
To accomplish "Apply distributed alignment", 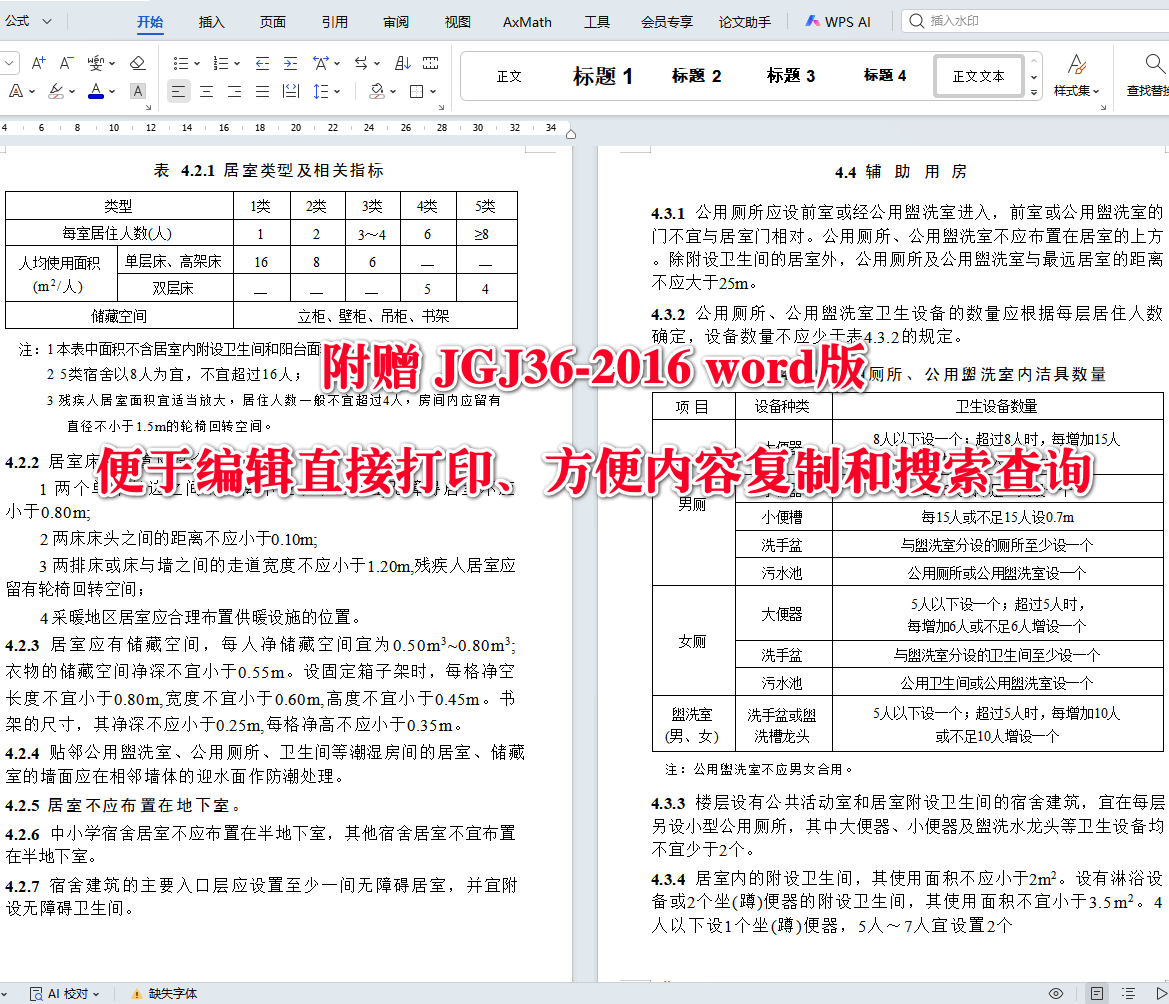I will [291, 92].
